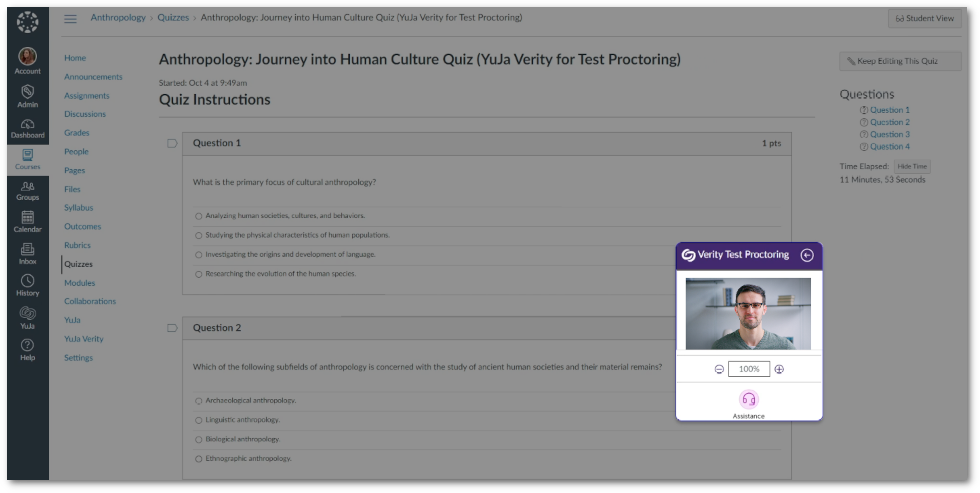Open the Groups icon in sidebar
Image resolution: width=980 pixels, height=493 pixels.
27,189
